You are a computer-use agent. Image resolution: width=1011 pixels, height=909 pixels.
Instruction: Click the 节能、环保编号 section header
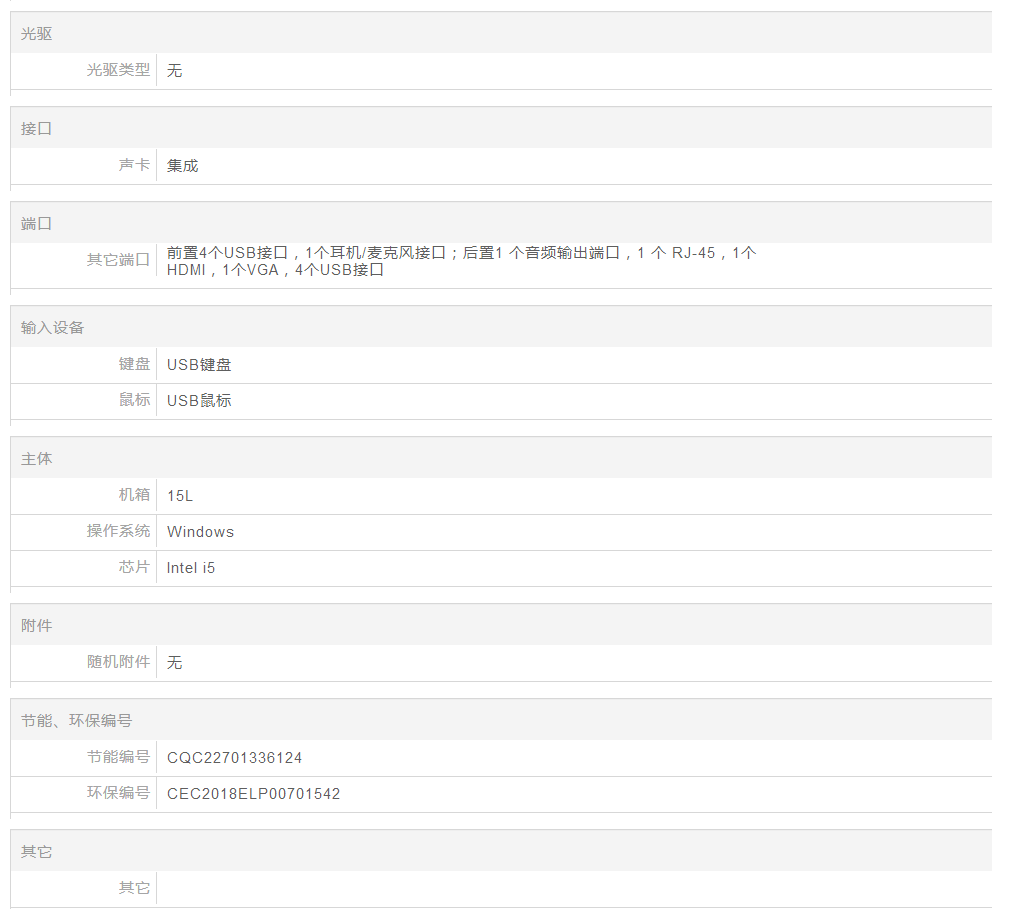(x=77, y=721)
